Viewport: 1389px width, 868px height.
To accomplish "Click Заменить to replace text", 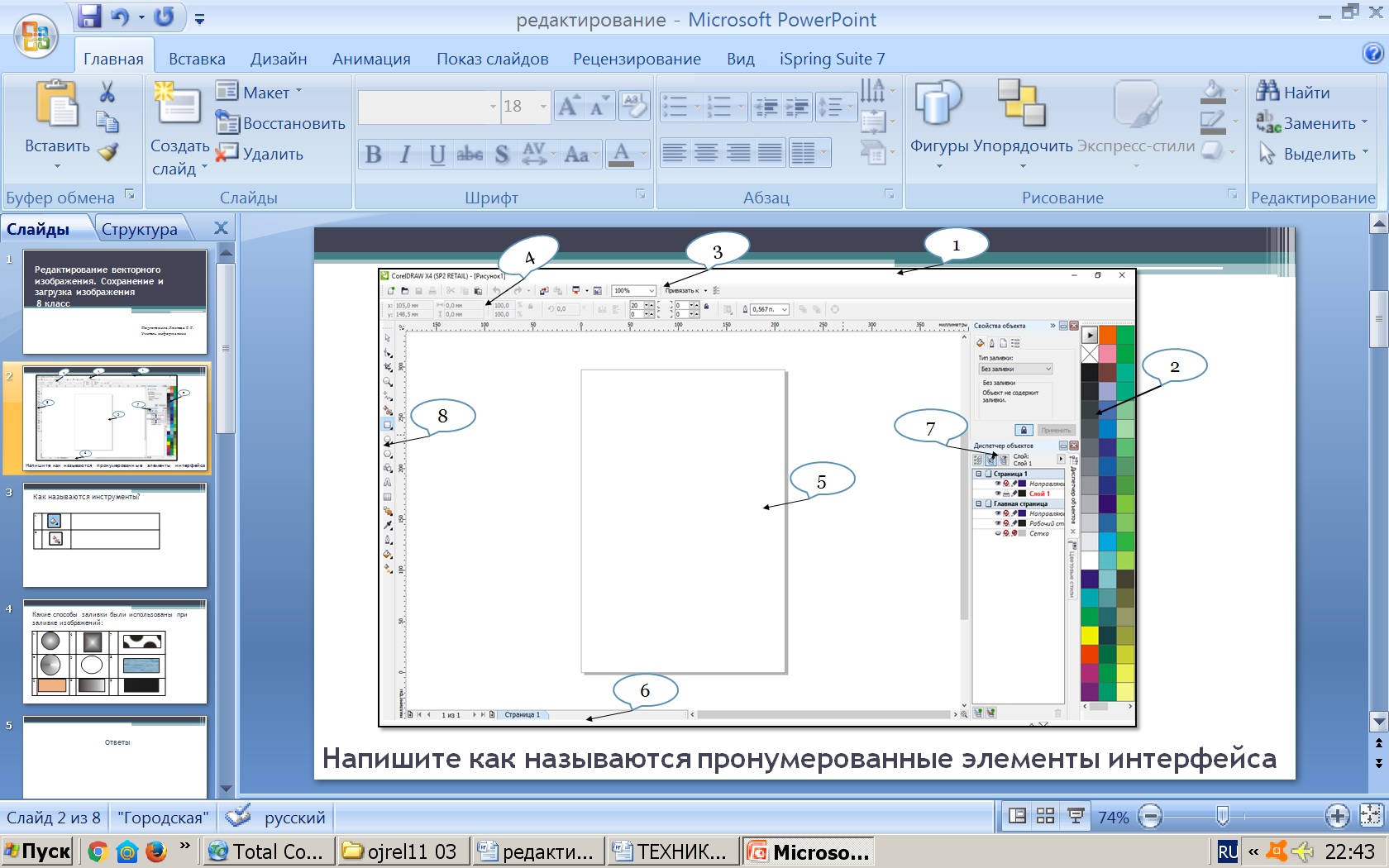I will (x=1310, y=123).
